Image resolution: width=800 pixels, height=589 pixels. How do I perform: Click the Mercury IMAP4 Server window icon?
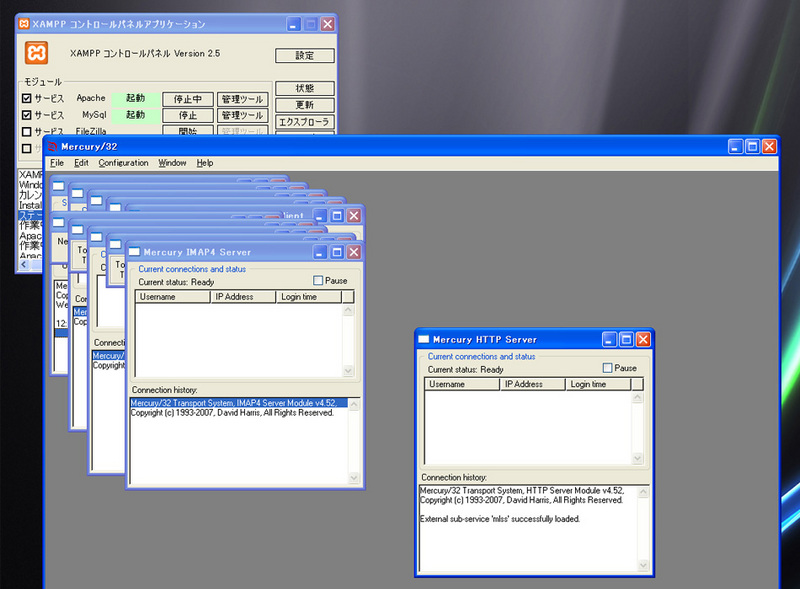coord(134,252)
